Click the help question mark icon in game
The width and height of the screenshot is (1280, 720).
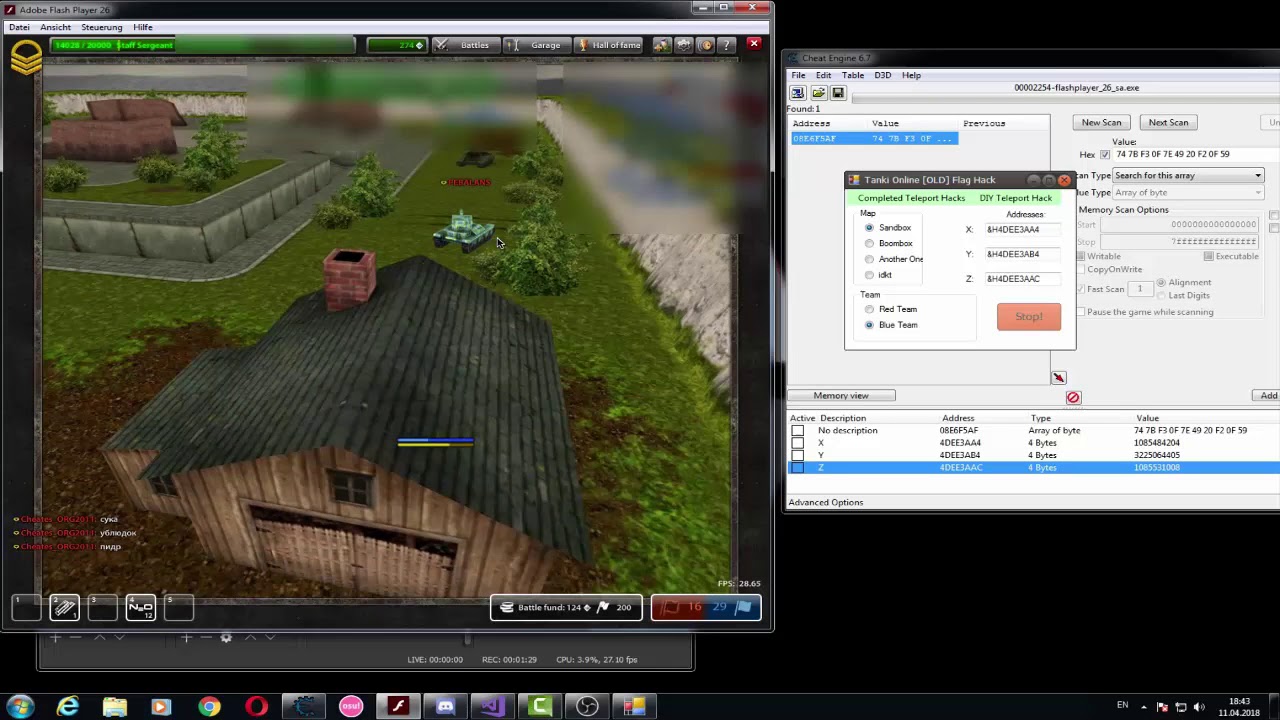coord(728,45)
